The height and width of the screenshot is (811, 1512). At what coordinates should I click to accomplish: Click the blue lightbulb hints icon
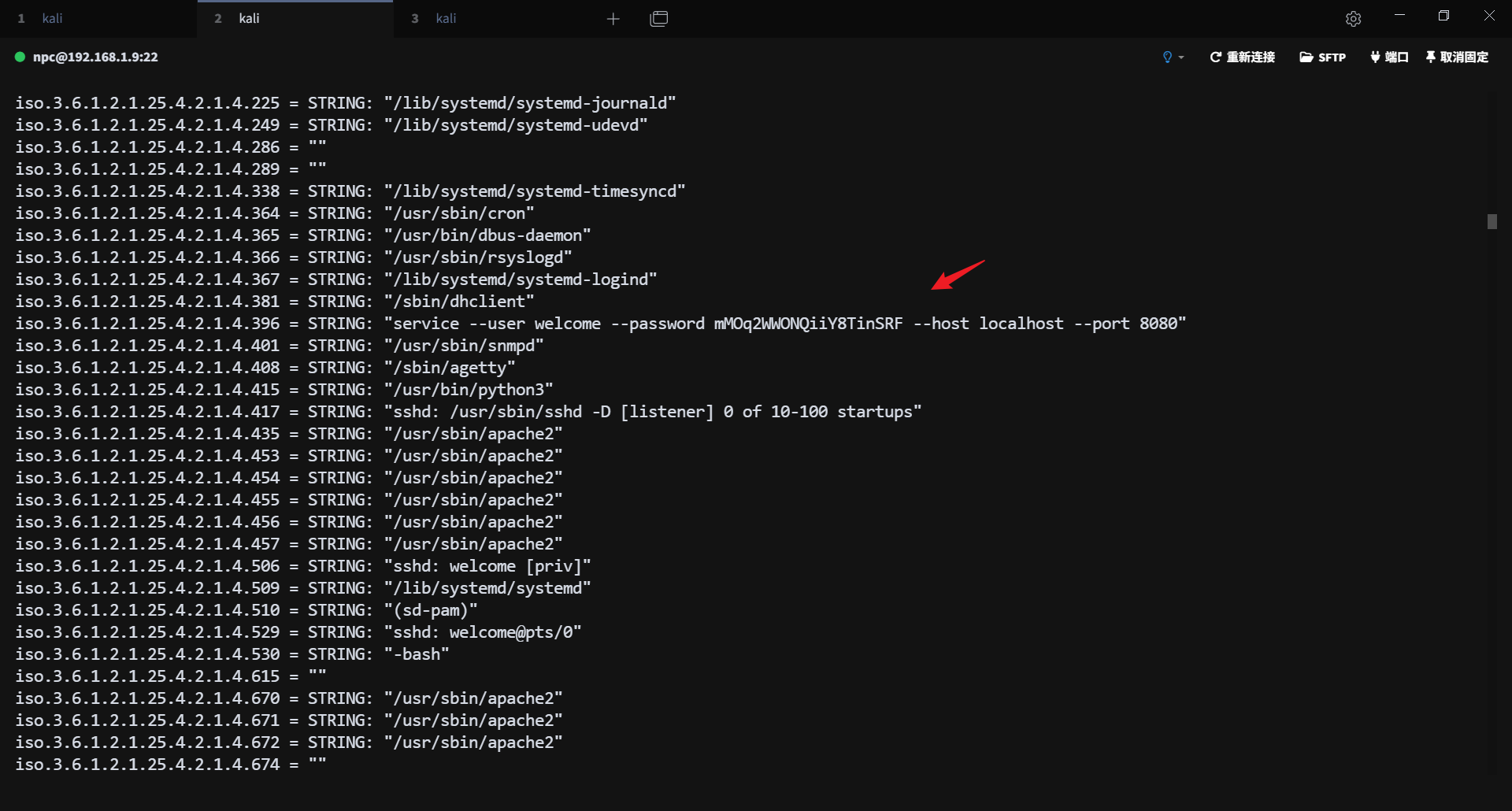(1167, 57)
